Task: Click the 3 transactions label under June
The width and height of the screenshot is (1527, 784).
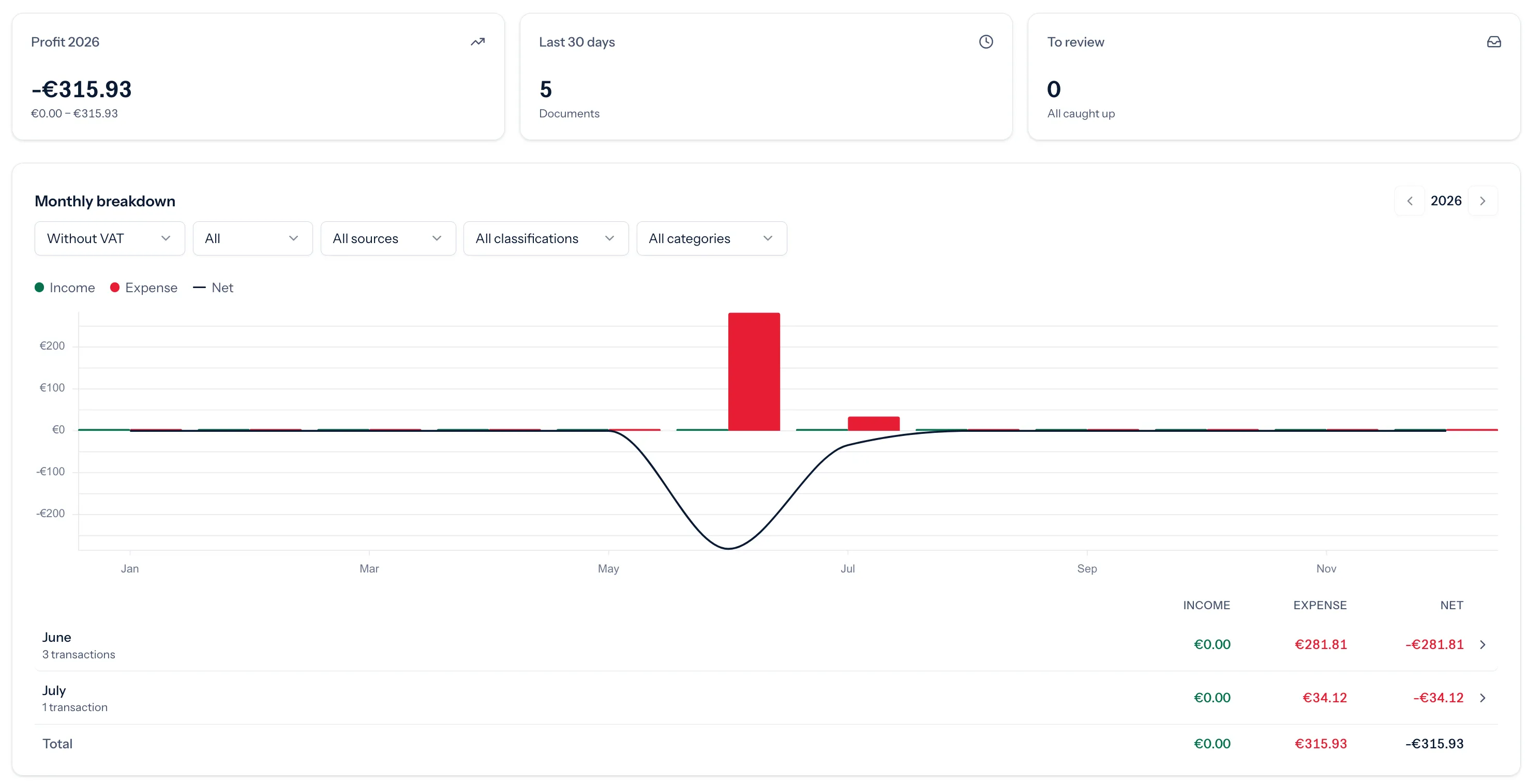Action: tap(78, 654)
